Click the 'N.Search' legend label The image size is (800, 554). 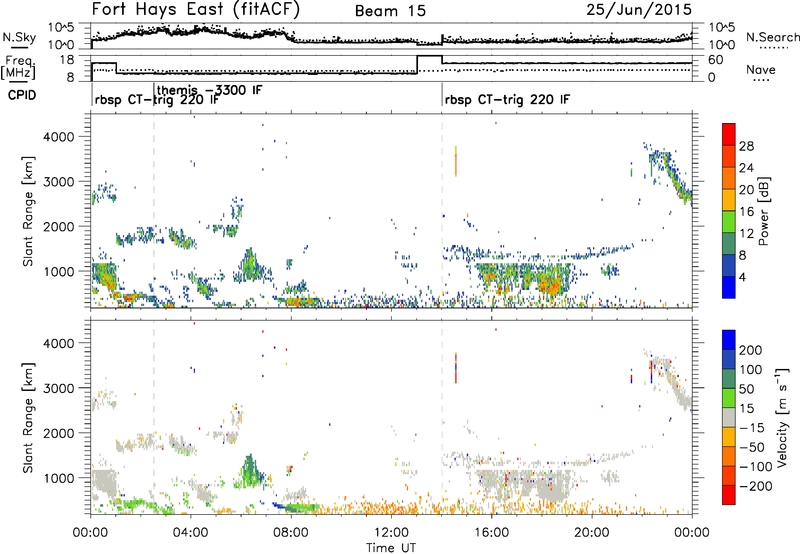pyautogui.click(x=772, y=37)
